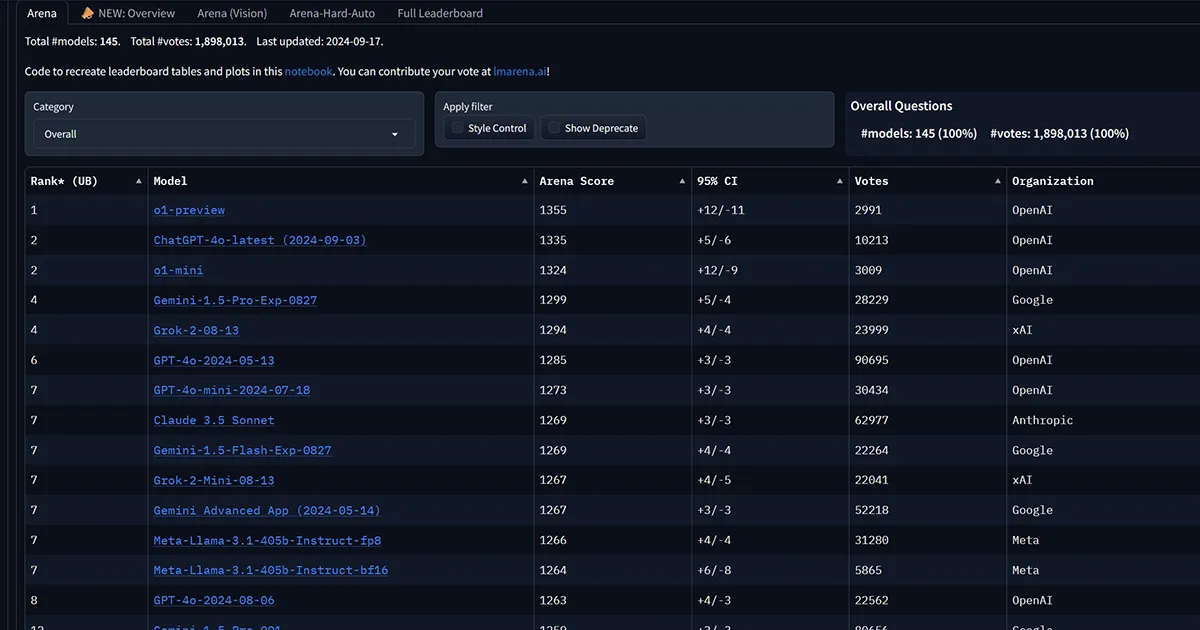Sort by Arena Score arrow icon

pyautogui.click(x=682, y=181)
